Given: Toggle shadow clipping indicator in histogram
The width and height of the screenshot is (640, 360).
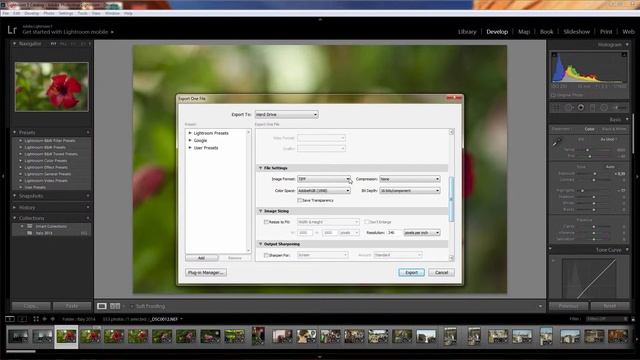Looking at the screenshot, I should point(554,55).
